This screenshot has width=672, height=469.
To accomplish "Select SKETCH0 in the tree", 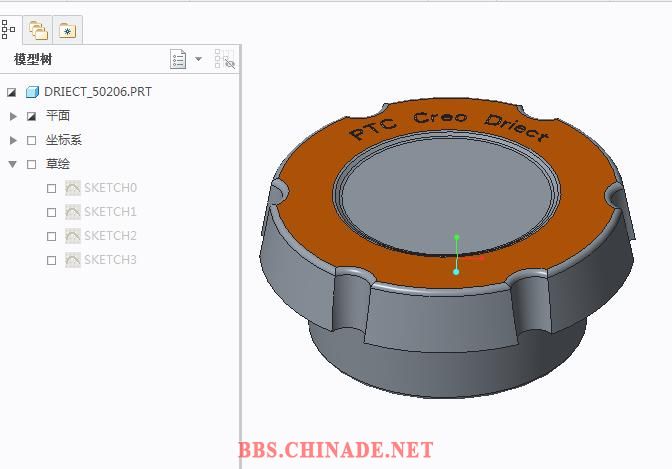I will [110, 188].
